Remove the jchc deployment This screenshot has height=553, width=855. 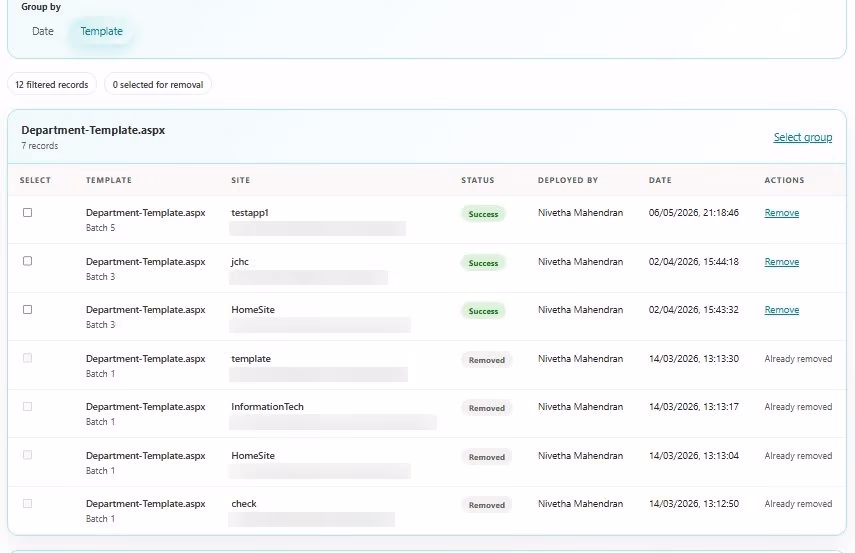tap(781, 262)
